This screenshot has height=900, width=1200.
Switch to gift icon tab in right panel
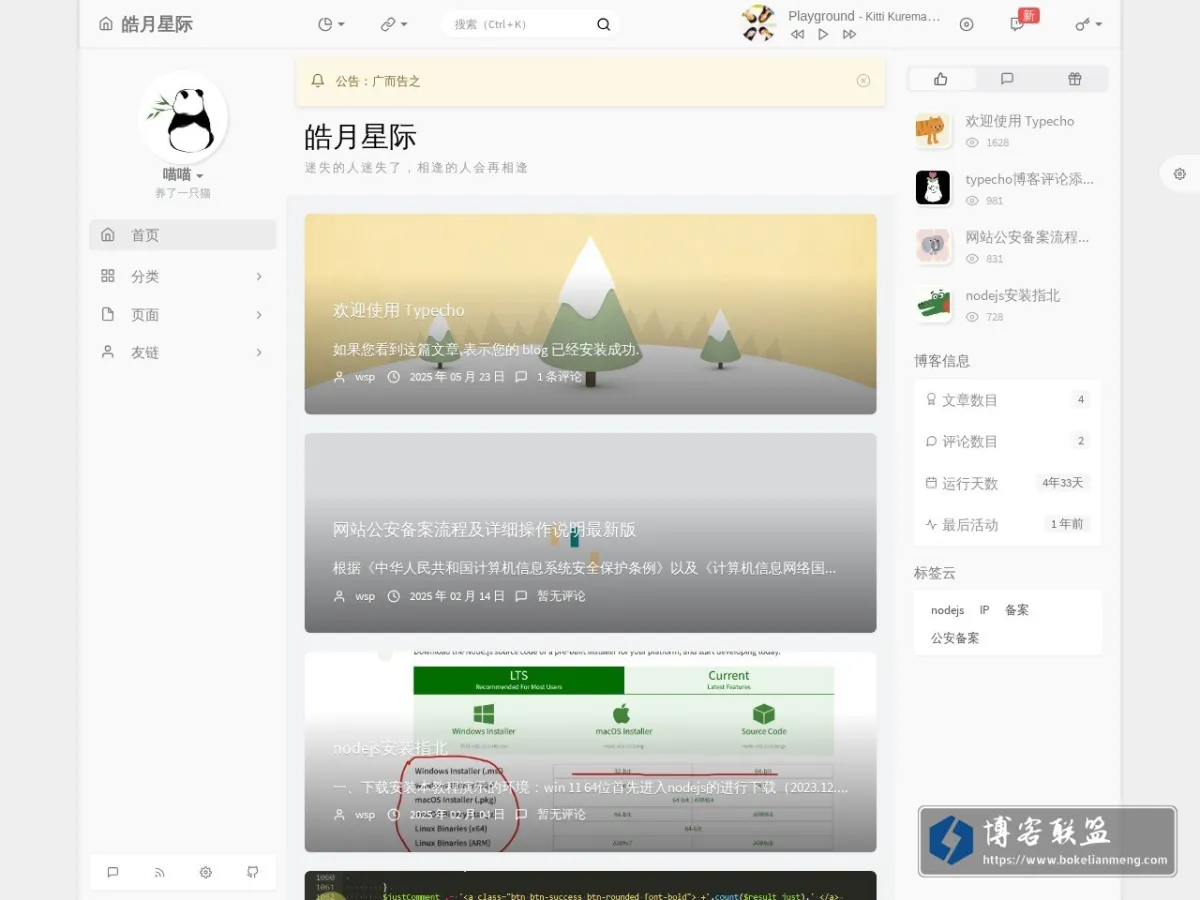point(1075,79)
